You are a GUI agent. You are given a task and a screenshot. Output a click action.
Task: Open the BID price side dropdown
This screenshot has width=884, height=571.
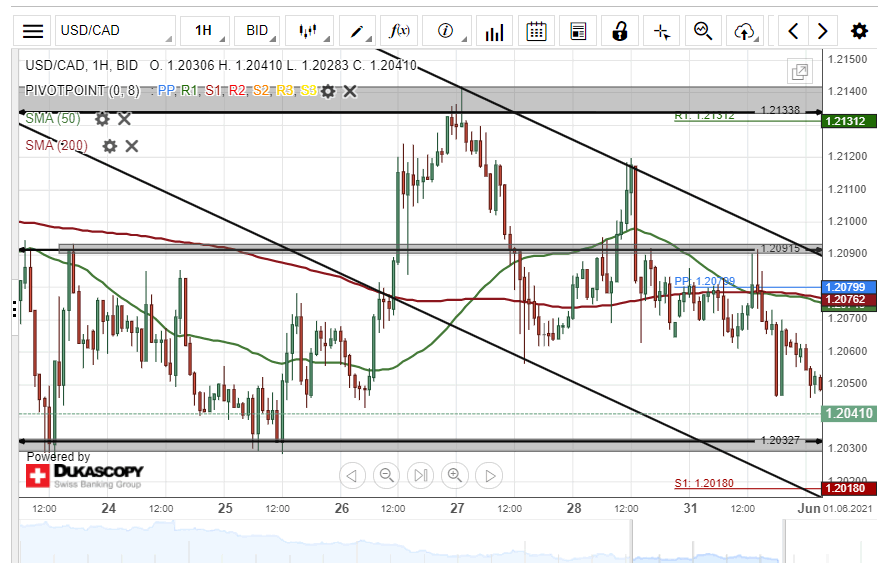[260, 31]
